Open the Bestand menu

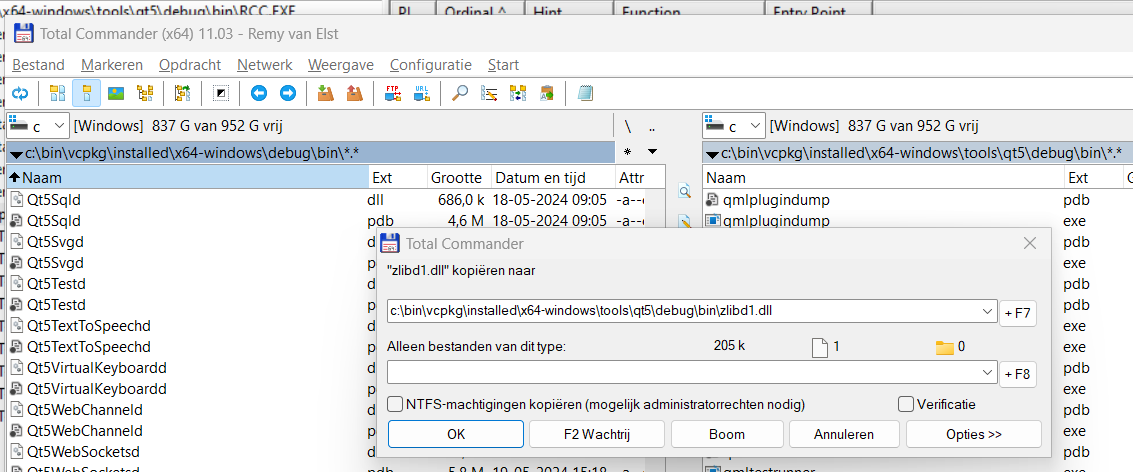point(38,65)
